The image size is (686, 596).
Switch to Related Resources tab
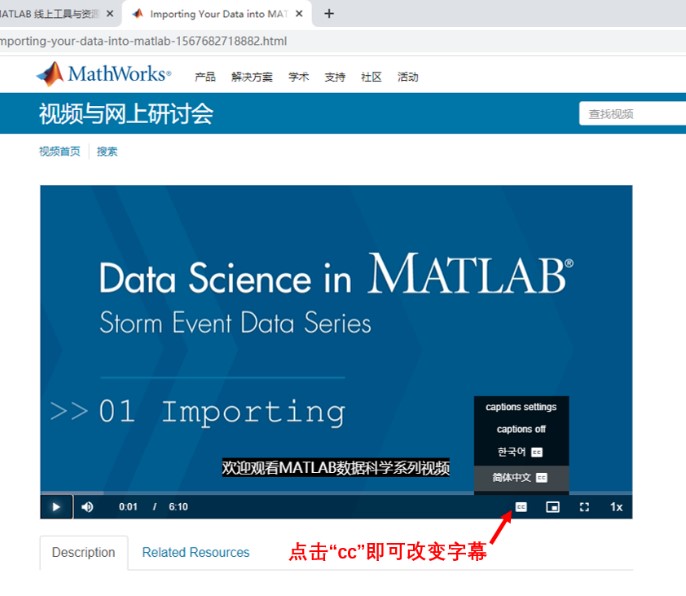[x=196, y=552]
